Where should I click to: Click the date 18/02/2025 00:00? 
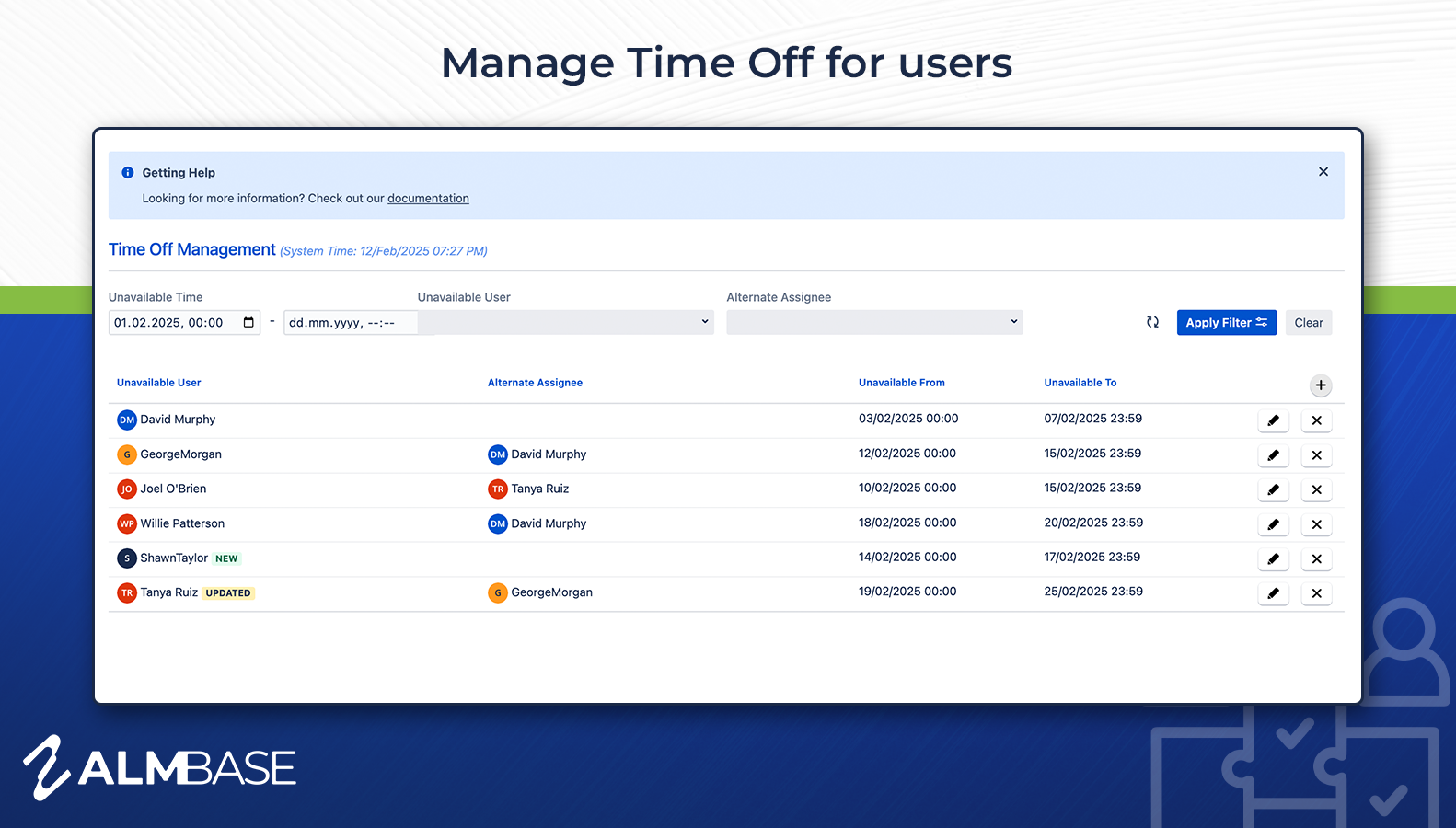(907, 523)
